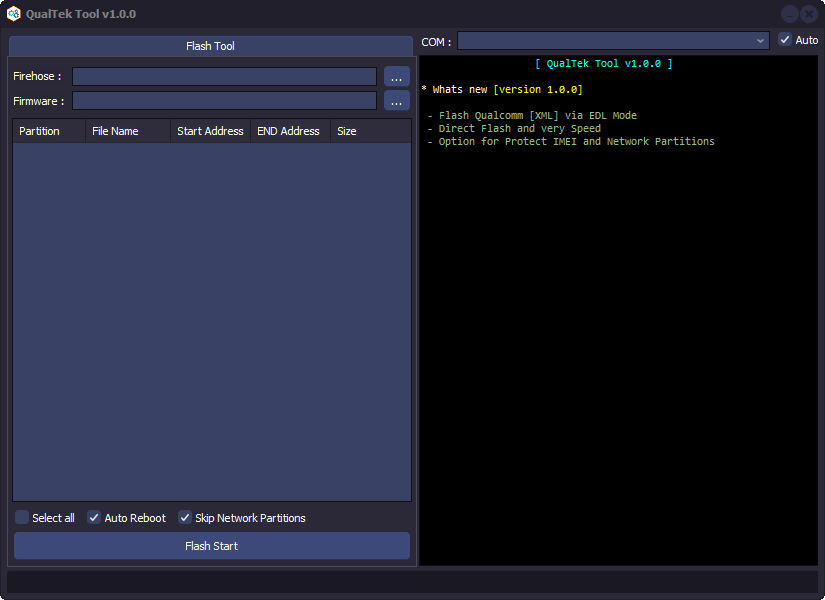Click the Firehose label
The width and height of the screenshot is (825, 600).
tap(37, 76)
